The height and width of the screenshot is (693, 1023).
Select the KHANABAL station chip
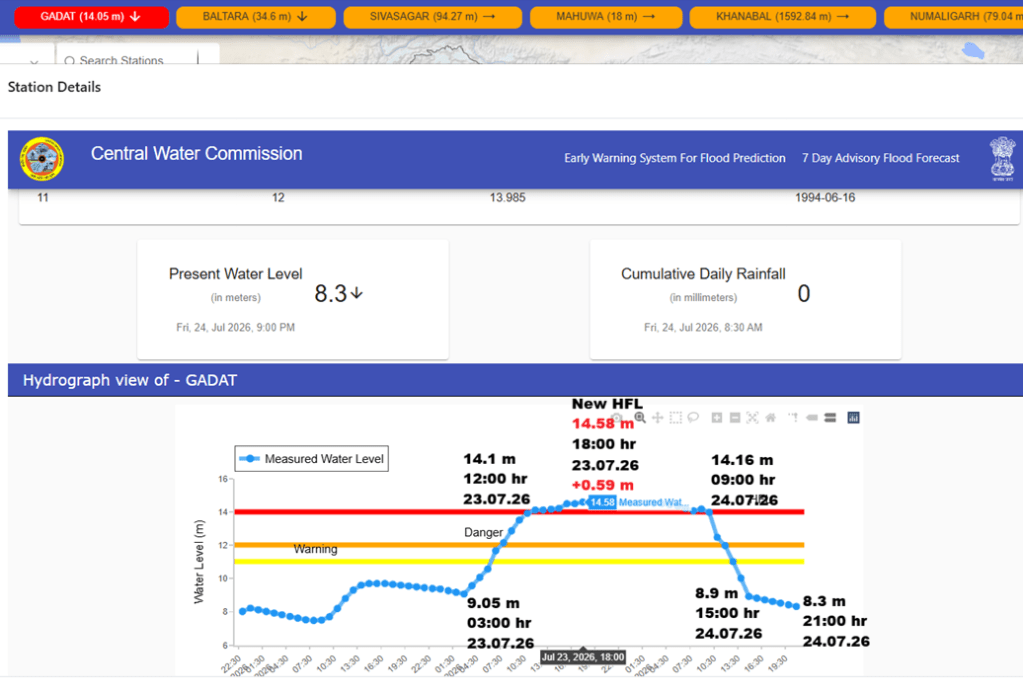[782, 17]
